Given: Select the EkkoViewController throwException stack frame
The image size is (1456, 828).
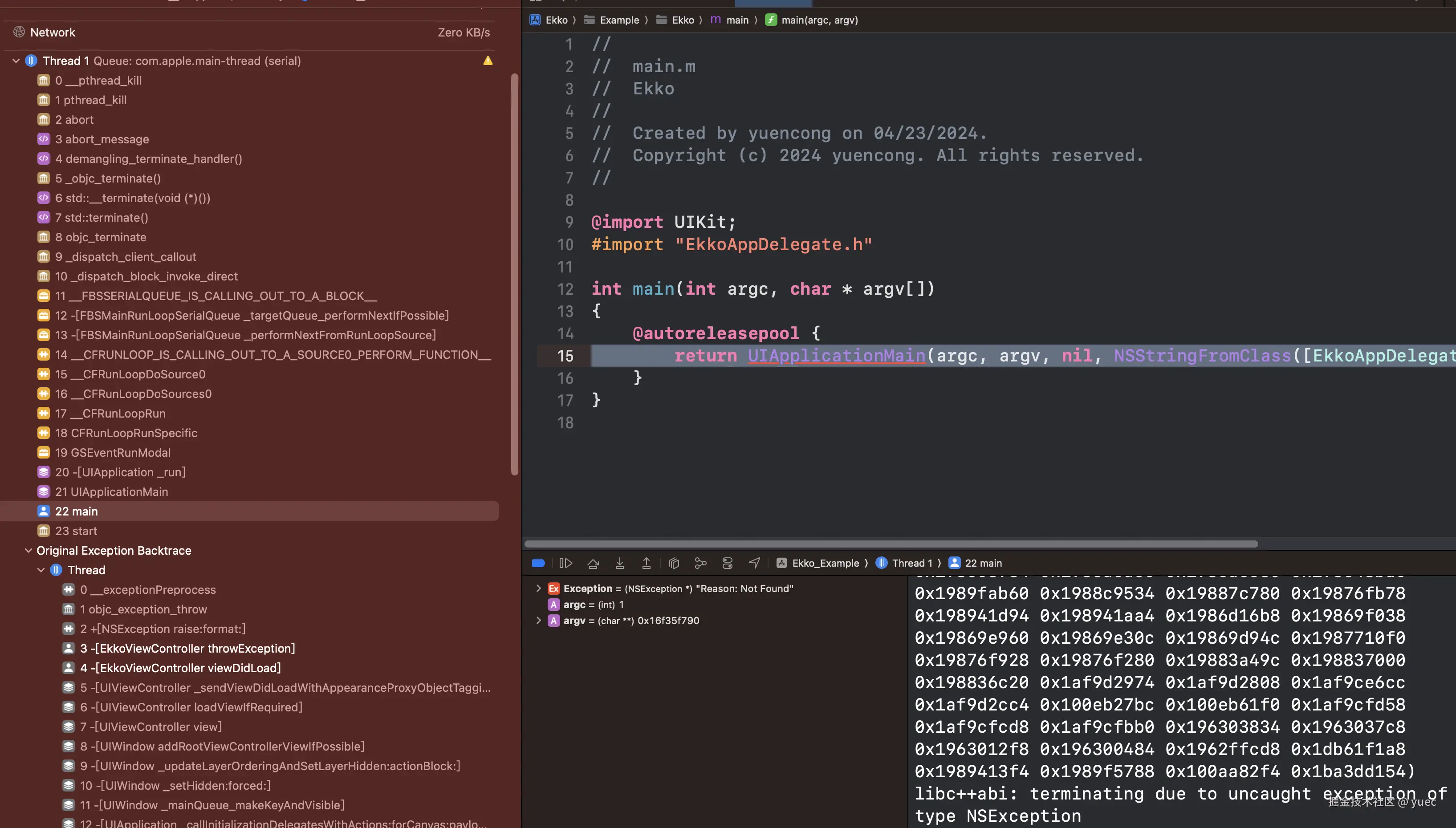Looking at the screenshot, I should [x=187, y=648].
